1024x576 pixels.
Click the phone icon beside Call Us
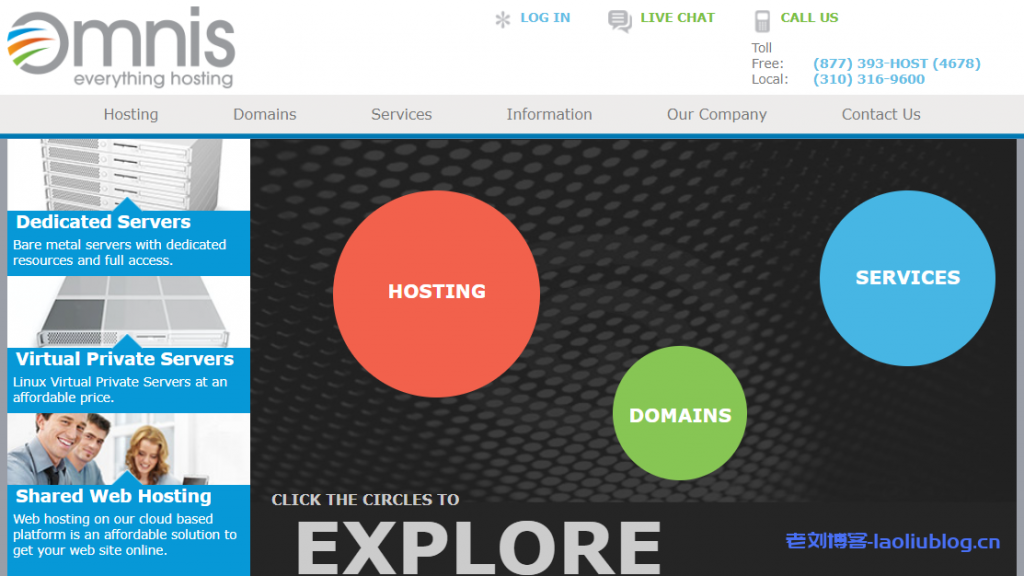point(762,21)
